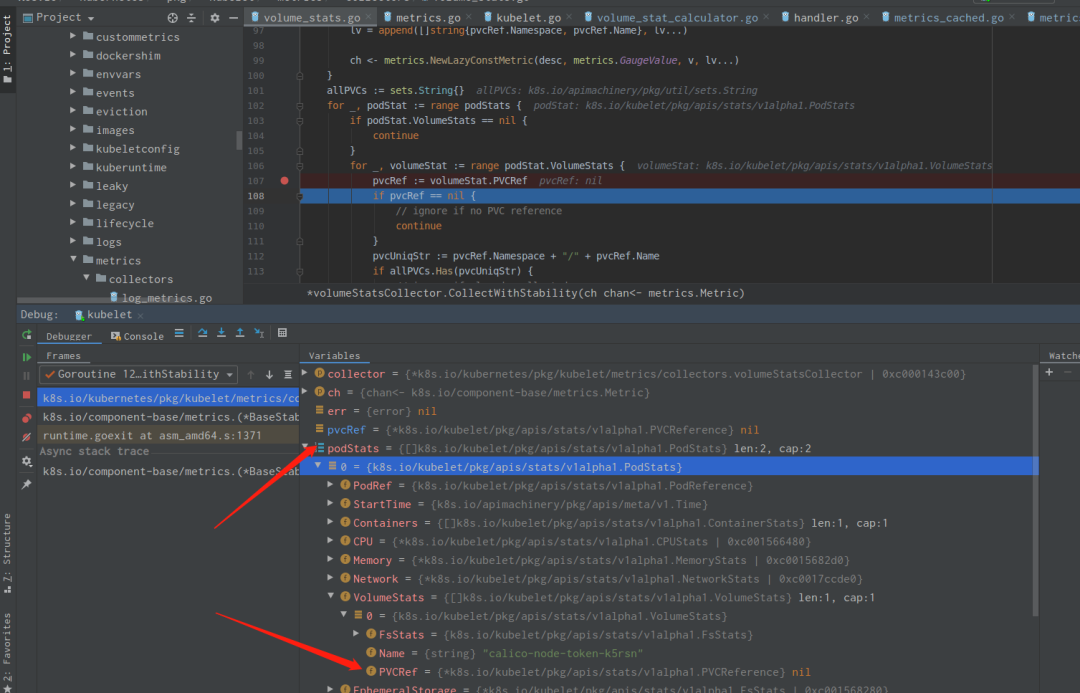1080x693 pixels.
Task: Switch to handler.go tab
Action: coord(825,18)
